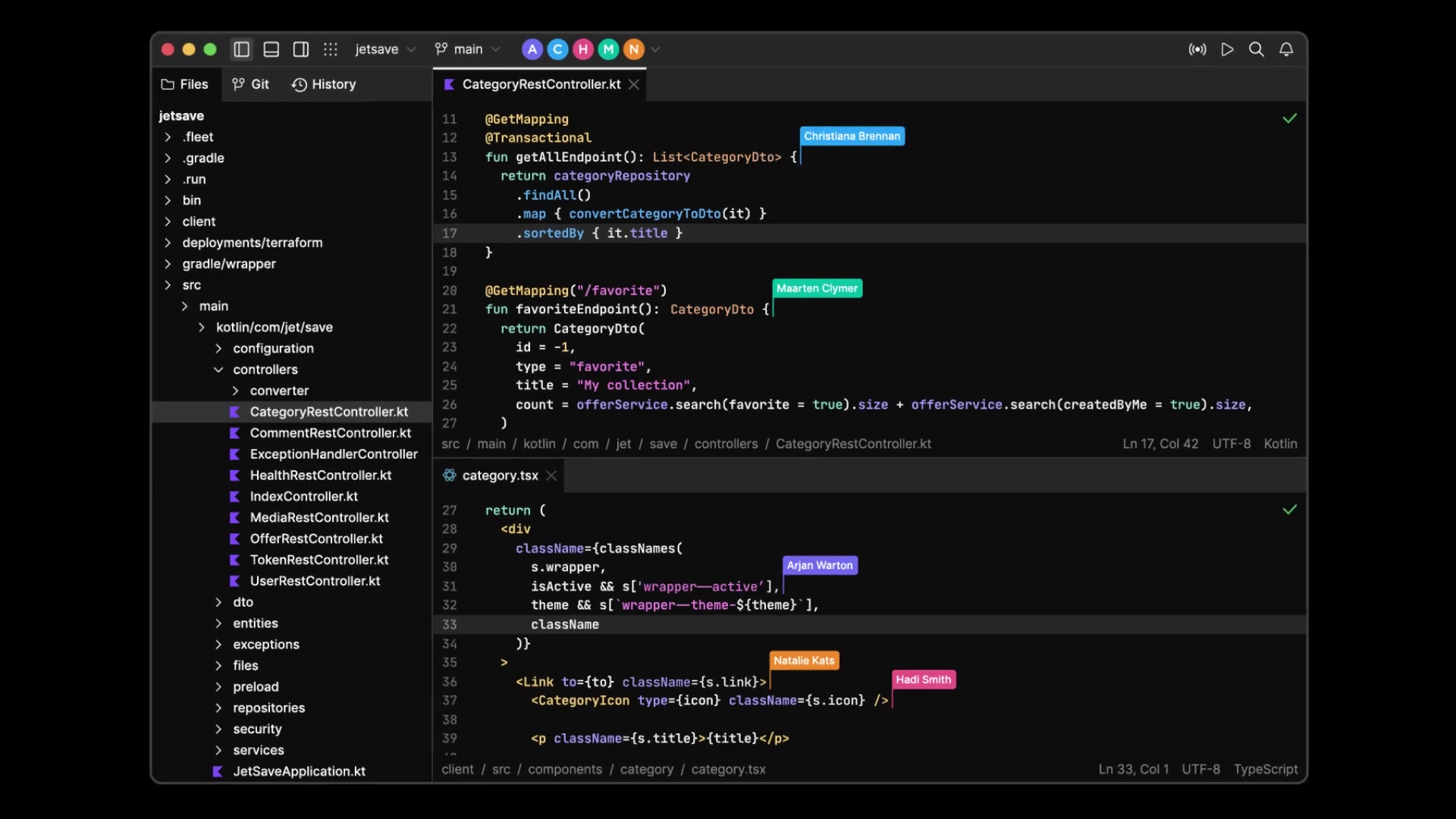This screenshot has width=1456, height=819.
Task: Select the CategoryRestController.kt editor tab
Action: [x=541, y=84]
